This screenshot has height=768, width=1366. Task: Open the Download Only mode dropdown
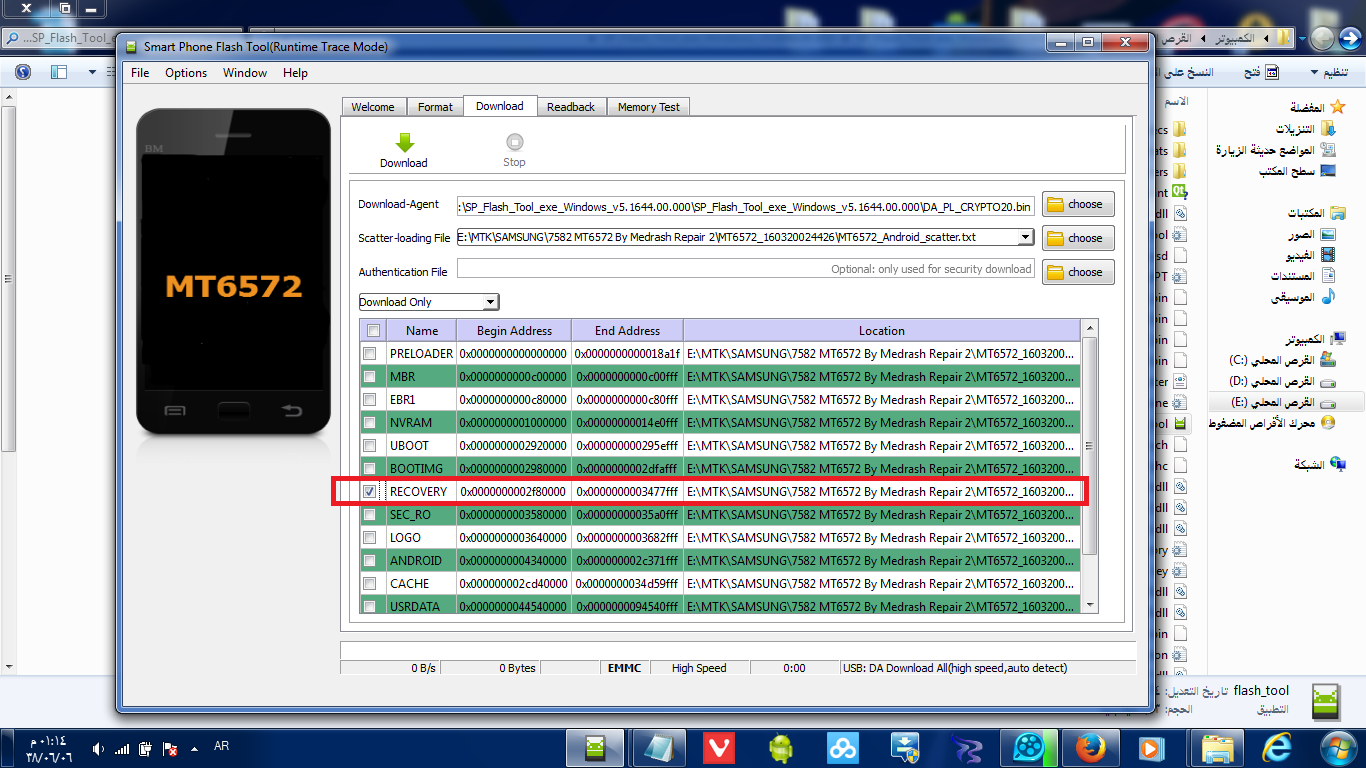pos(429,302)
